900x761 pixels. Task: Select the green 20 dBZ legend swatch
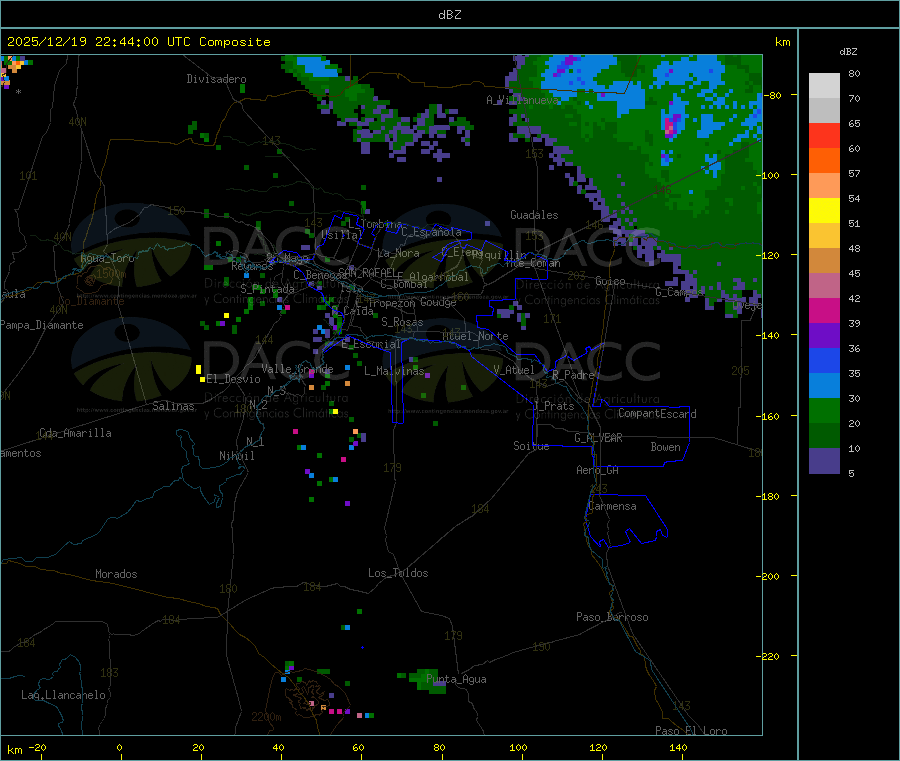point(824,410)
